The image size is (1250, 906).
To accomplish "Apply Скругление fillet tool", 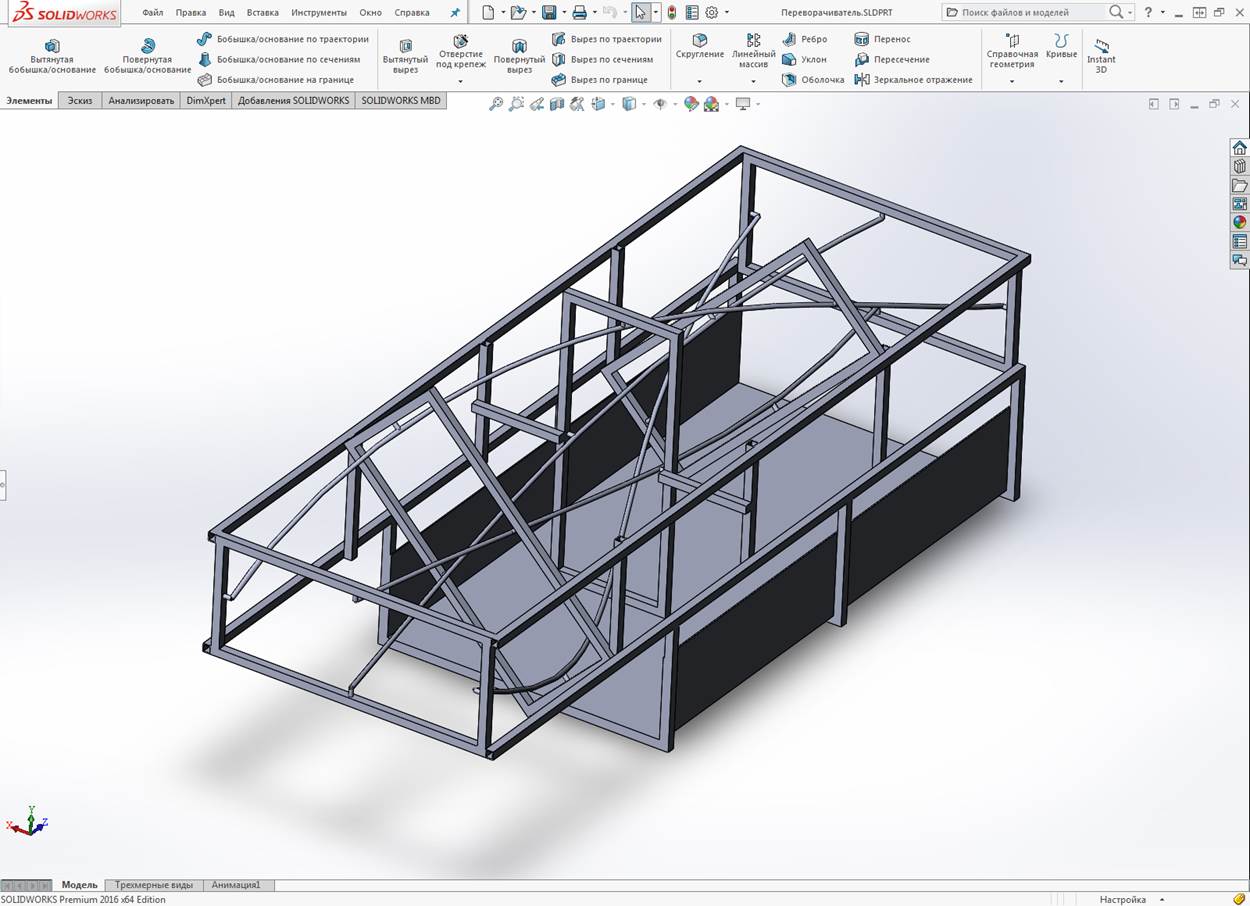I will coord(700,47).
